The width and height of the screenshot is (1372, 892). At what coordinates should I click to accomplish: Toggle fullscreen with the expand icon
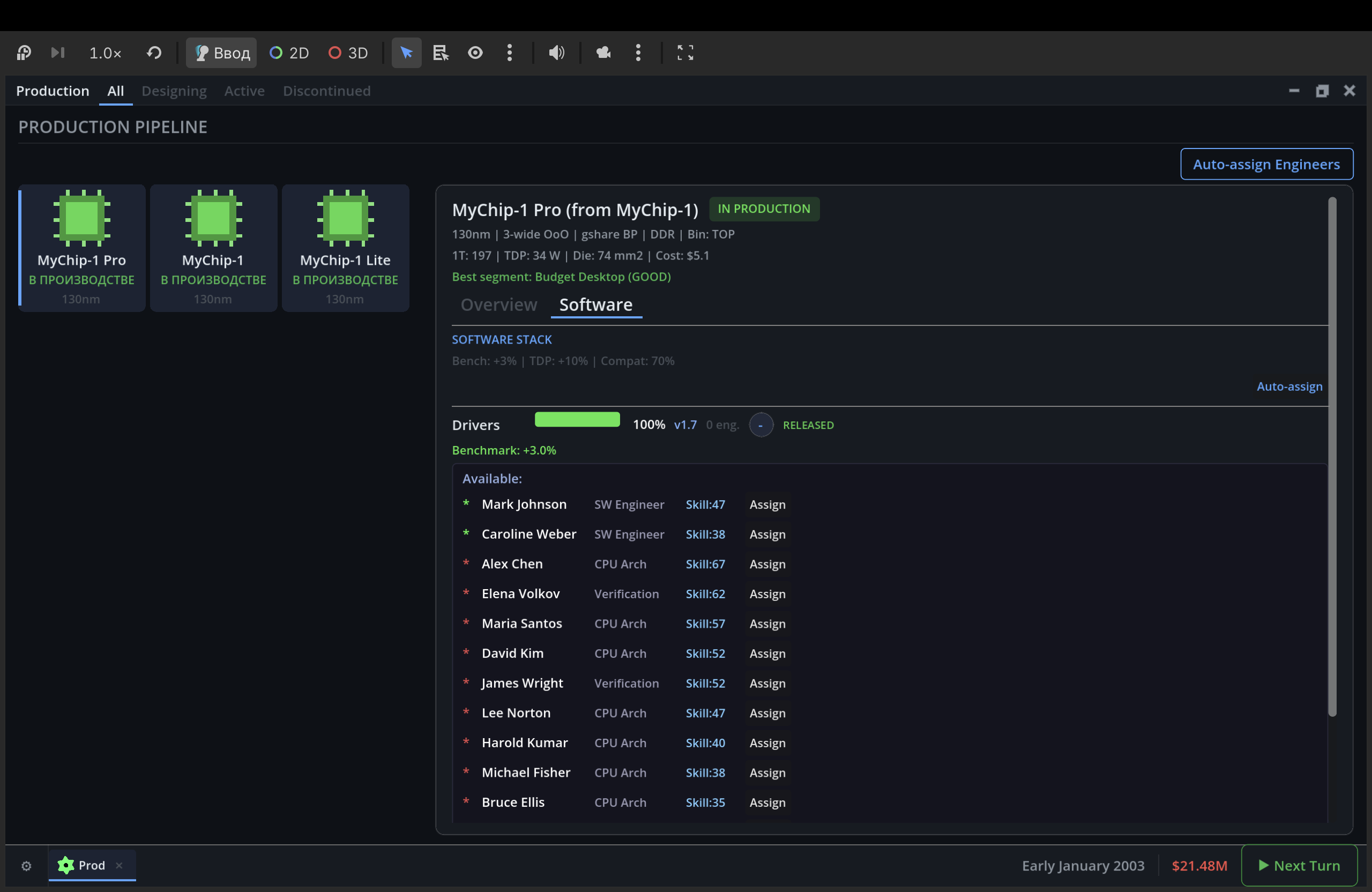click(685, 53)
